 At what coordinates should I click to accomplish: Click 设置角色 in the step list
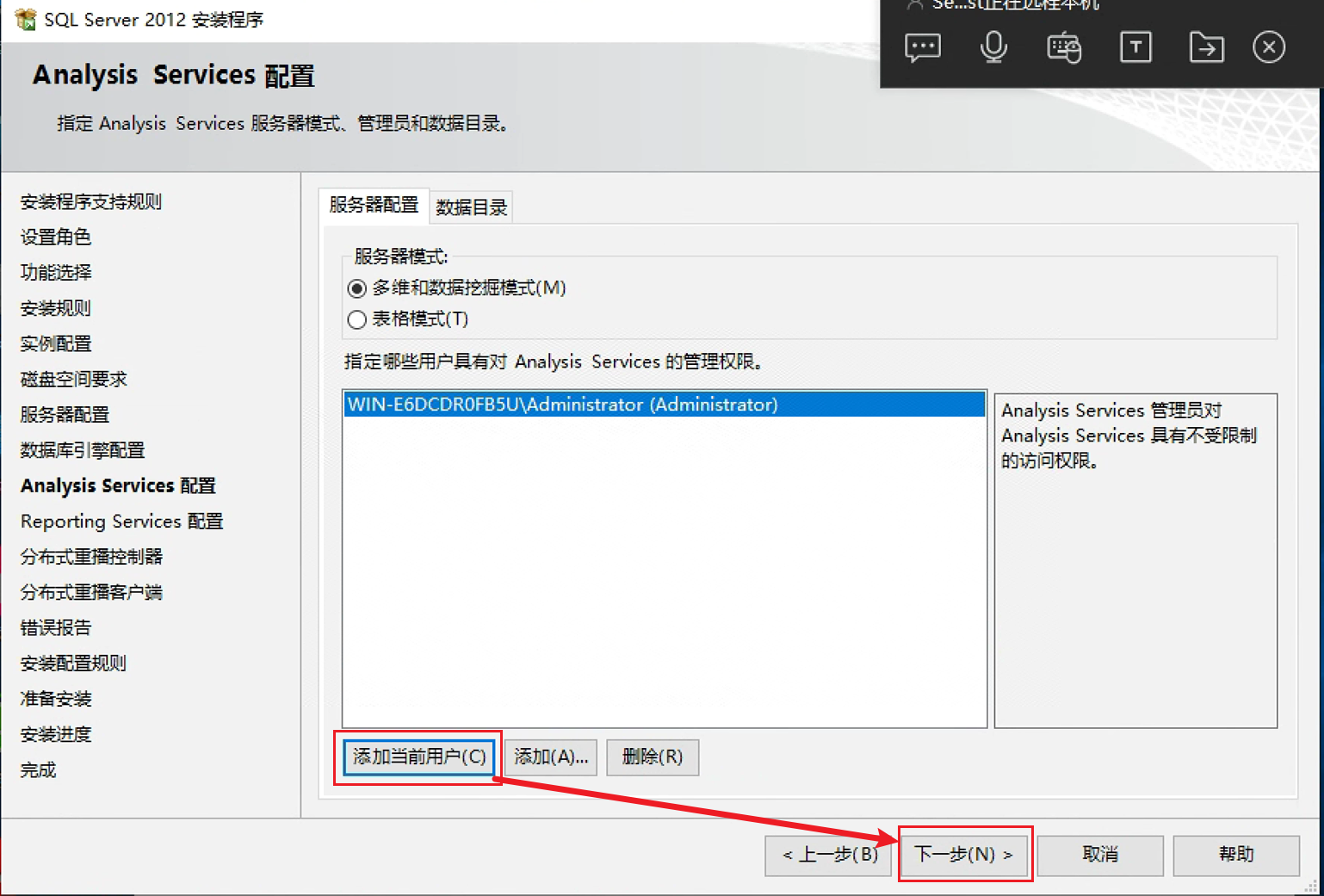pos(56,238)
